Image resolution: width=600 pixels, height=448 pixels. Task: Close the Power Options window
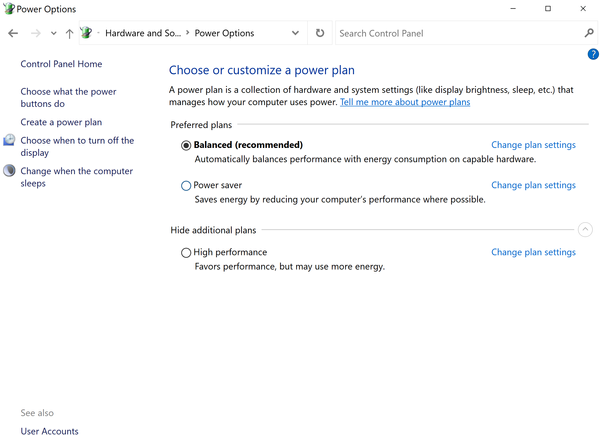[x=583, y=8]
